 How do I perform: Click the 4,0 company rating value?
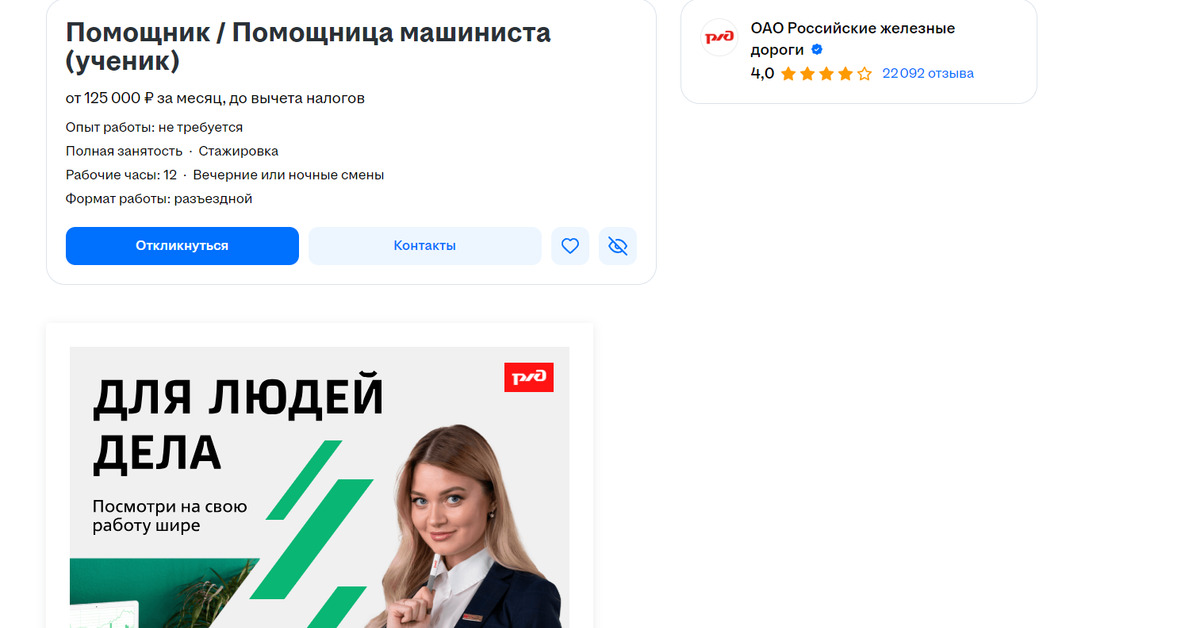[762, 74]
